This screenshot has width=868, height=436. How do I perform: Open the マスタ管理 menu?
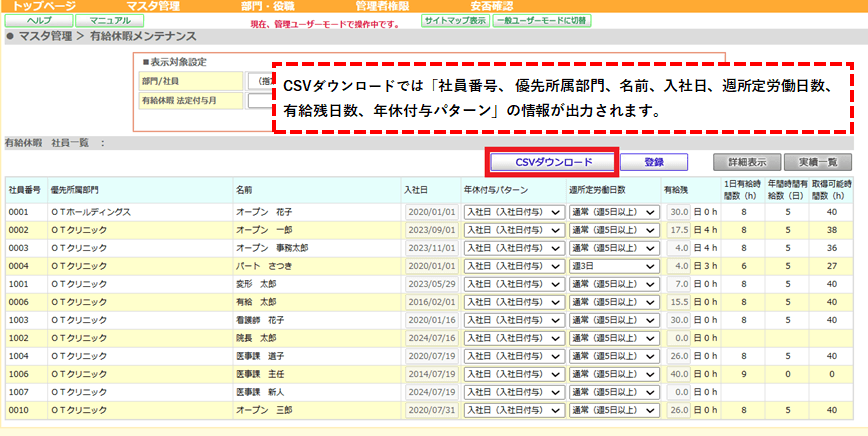(x=153, y=6)
